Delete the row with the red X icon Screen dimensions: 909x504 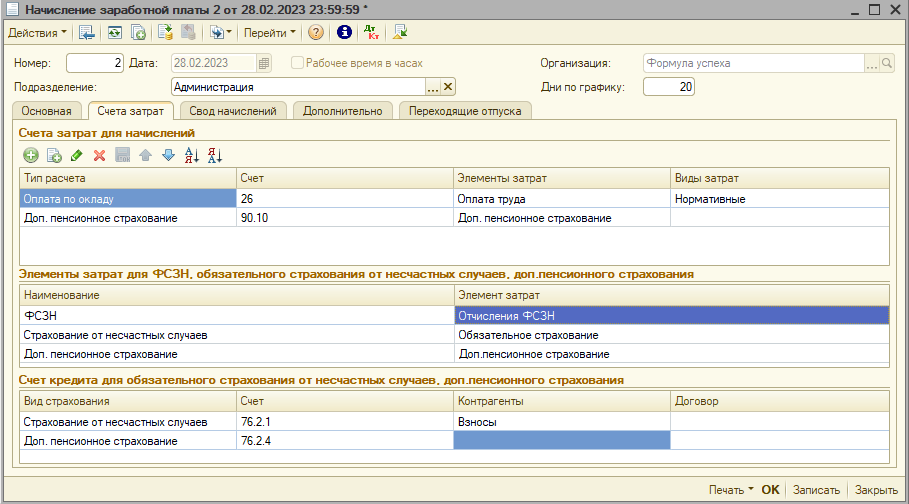tap(99, 155)
